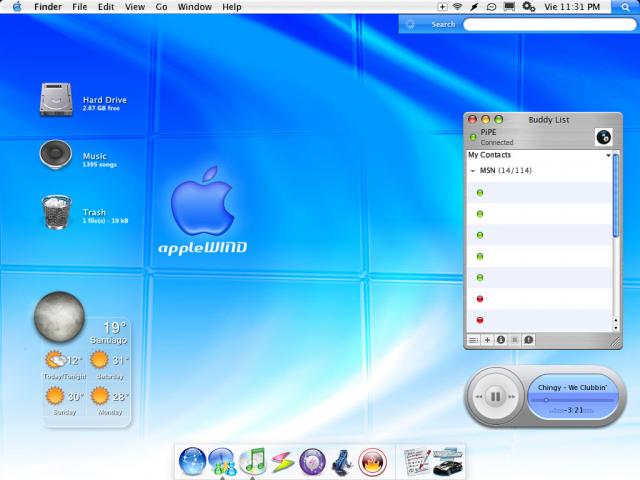The image size is (640, 480).
Task: Open the blue figure dock icon
Action: coord(342,462)
